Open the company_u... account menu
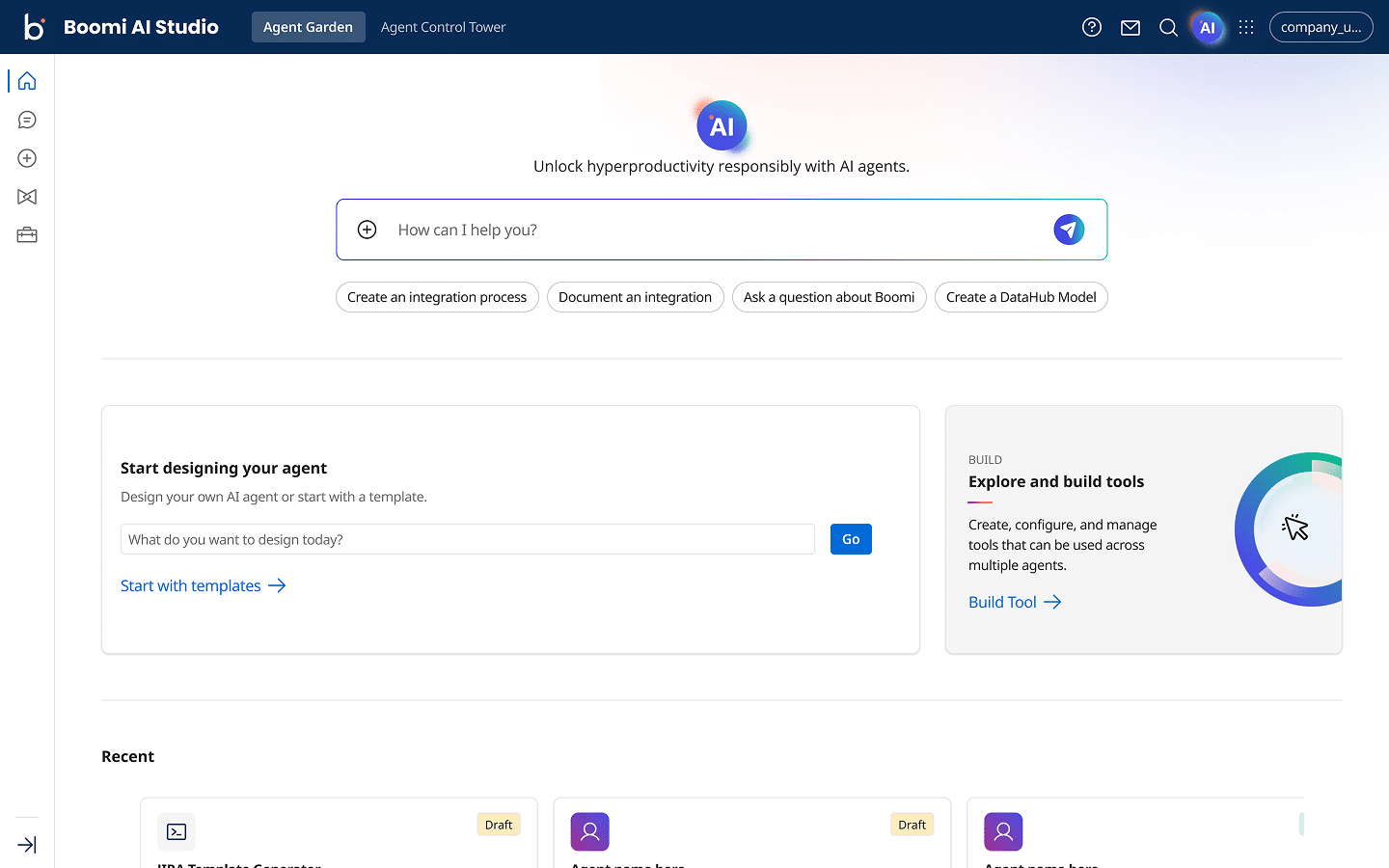The height and width of the screenshot is (868, 1389). 1321,27
